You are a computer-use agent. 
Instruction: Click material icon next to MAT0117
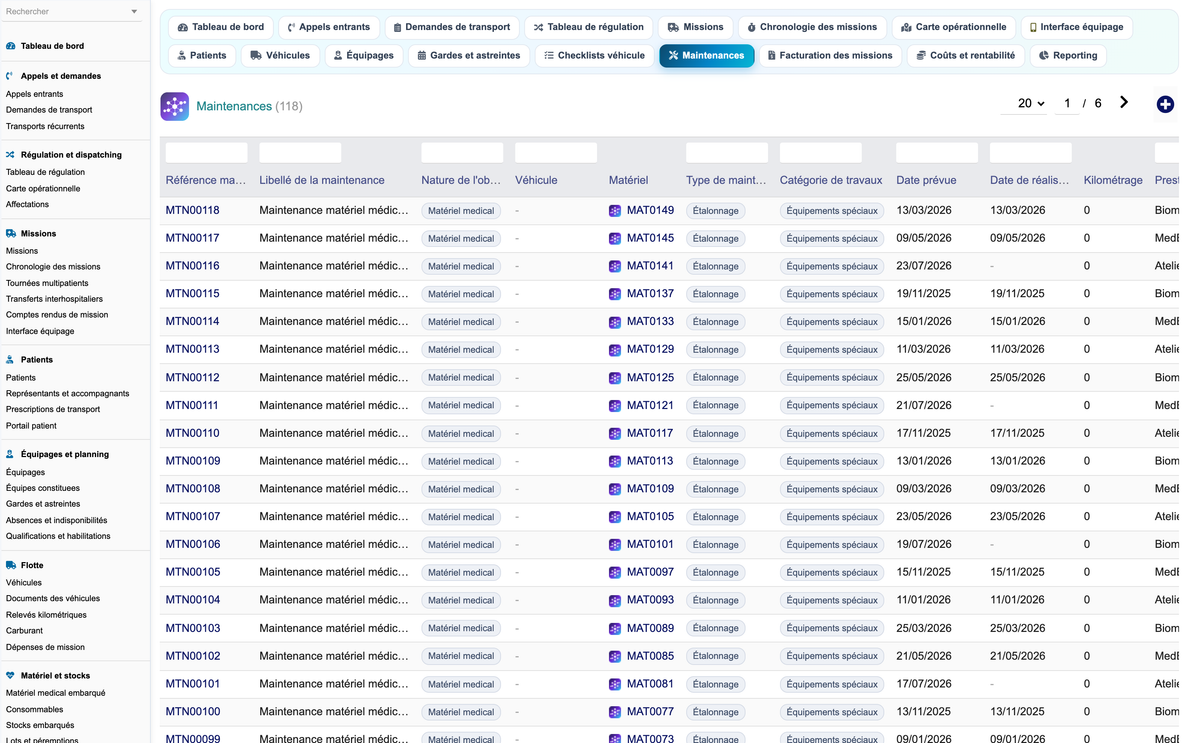coord(615,434)
